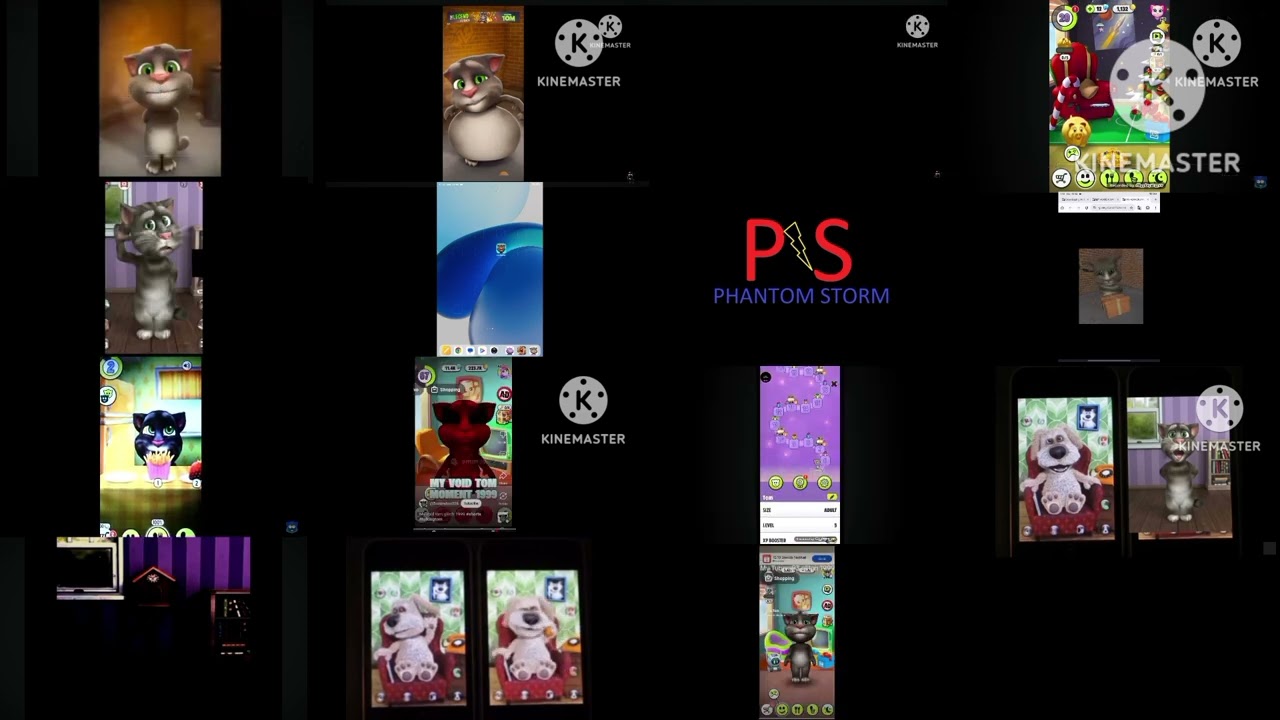Select the SIZE ADULT row

[x=800, y=510]
